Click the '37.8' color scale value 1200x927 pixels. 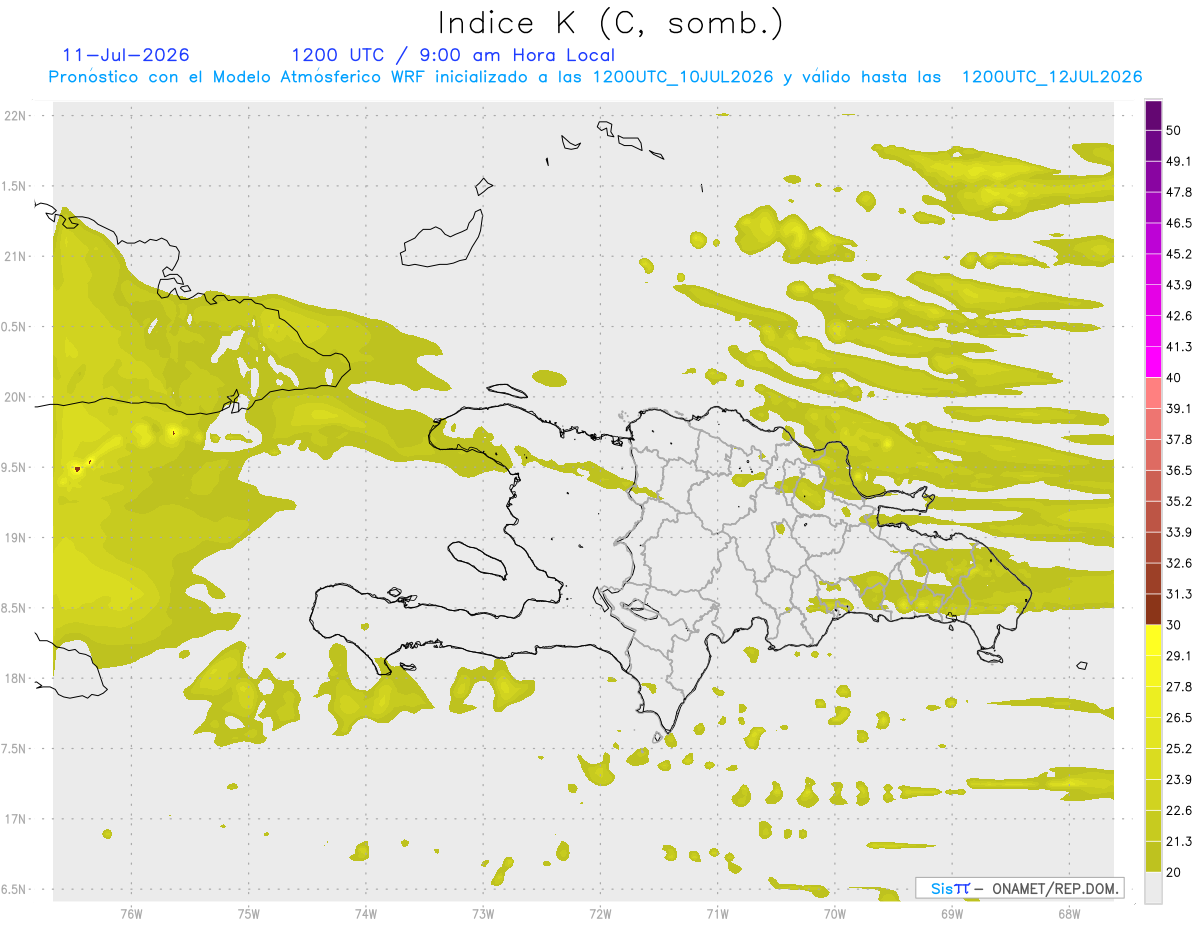1179,440
